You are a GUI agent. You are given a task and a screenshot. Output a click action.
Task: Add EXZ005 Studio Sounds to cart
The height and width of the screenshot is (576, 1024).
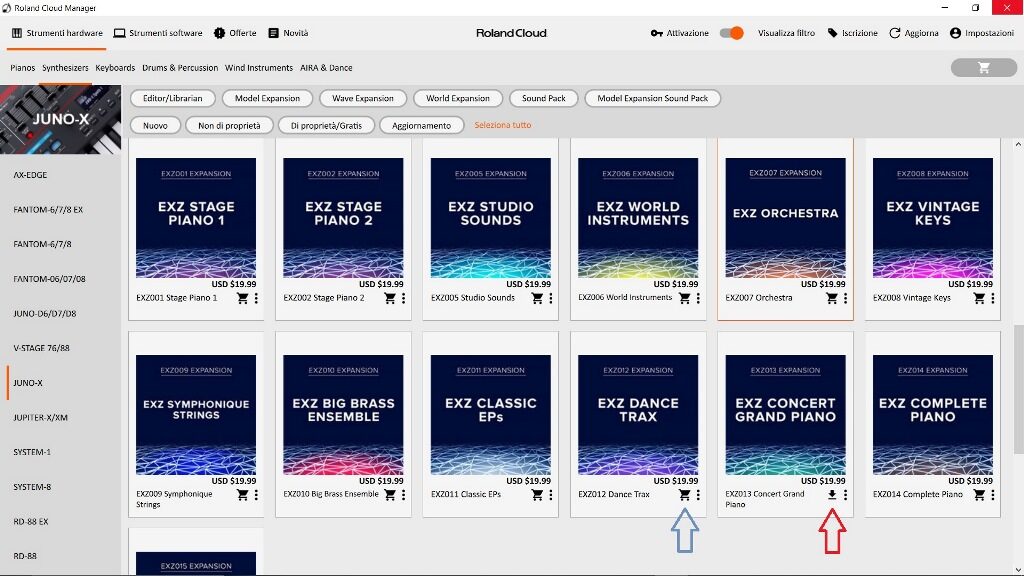[537, 298]
